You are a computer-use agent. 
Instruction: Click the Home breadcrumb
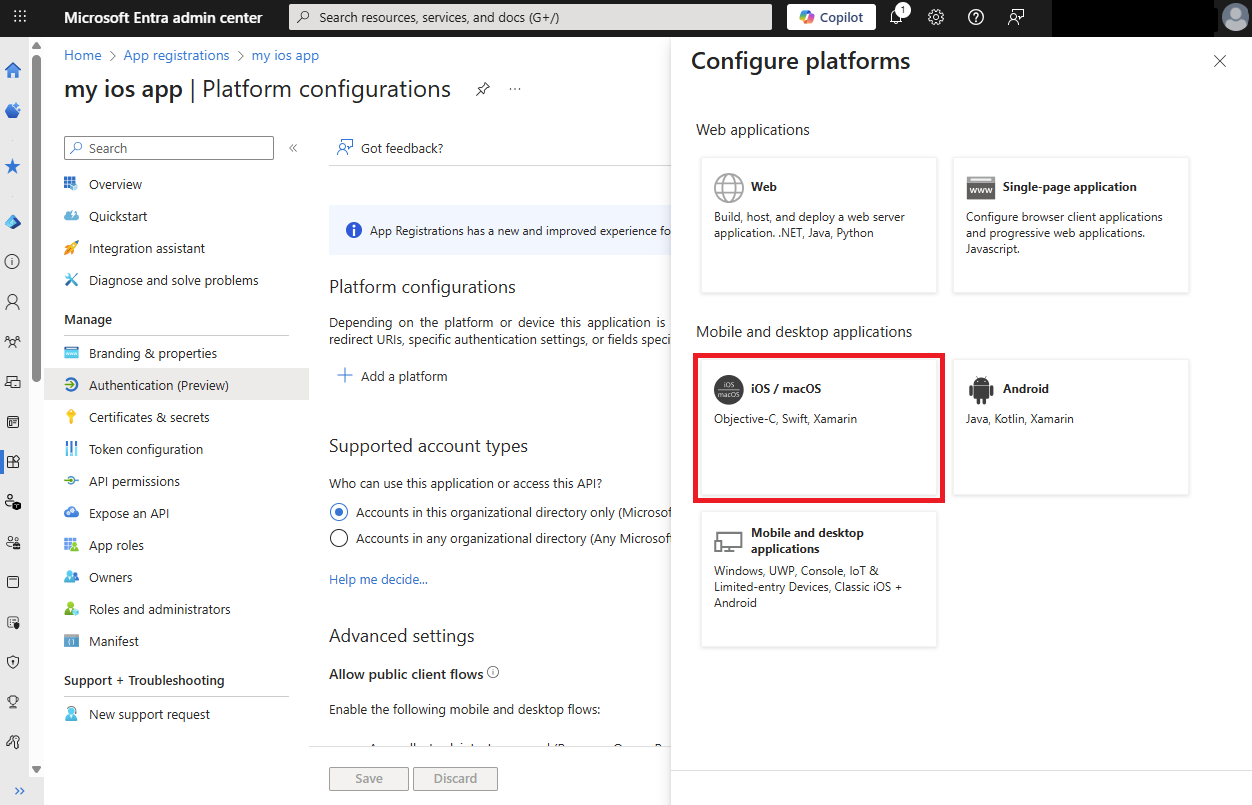click(83, 55)
